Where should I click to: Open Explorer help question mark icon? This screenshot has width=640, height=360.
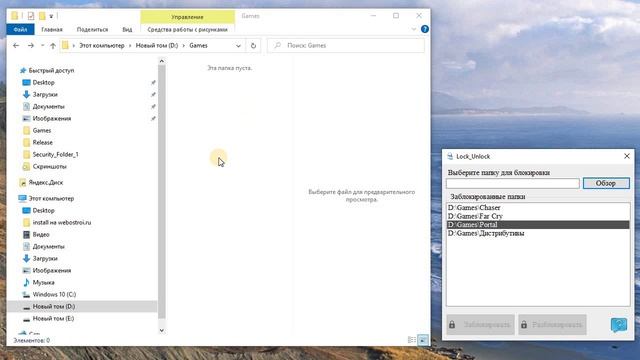coord(424,29)
